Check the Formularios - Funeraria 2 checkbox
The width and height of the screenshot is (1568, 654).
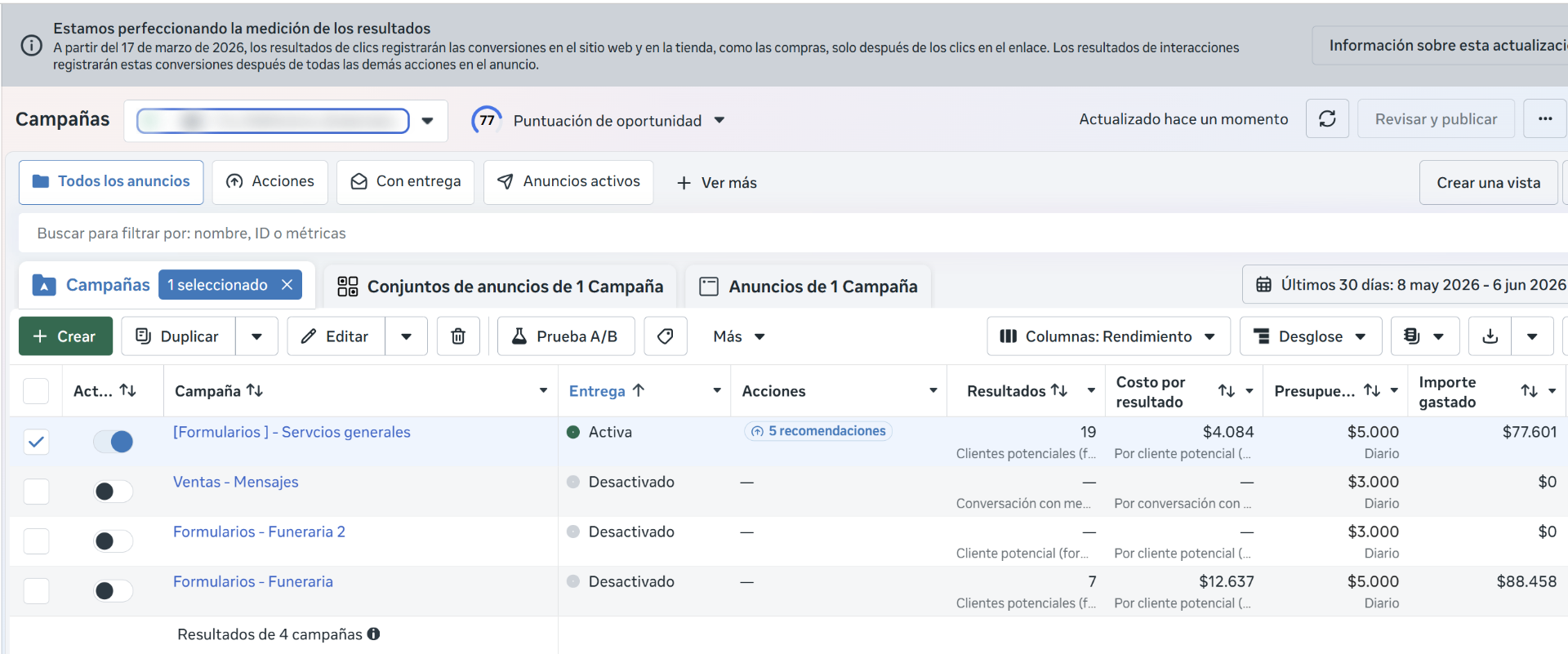(x=36, y=541)
